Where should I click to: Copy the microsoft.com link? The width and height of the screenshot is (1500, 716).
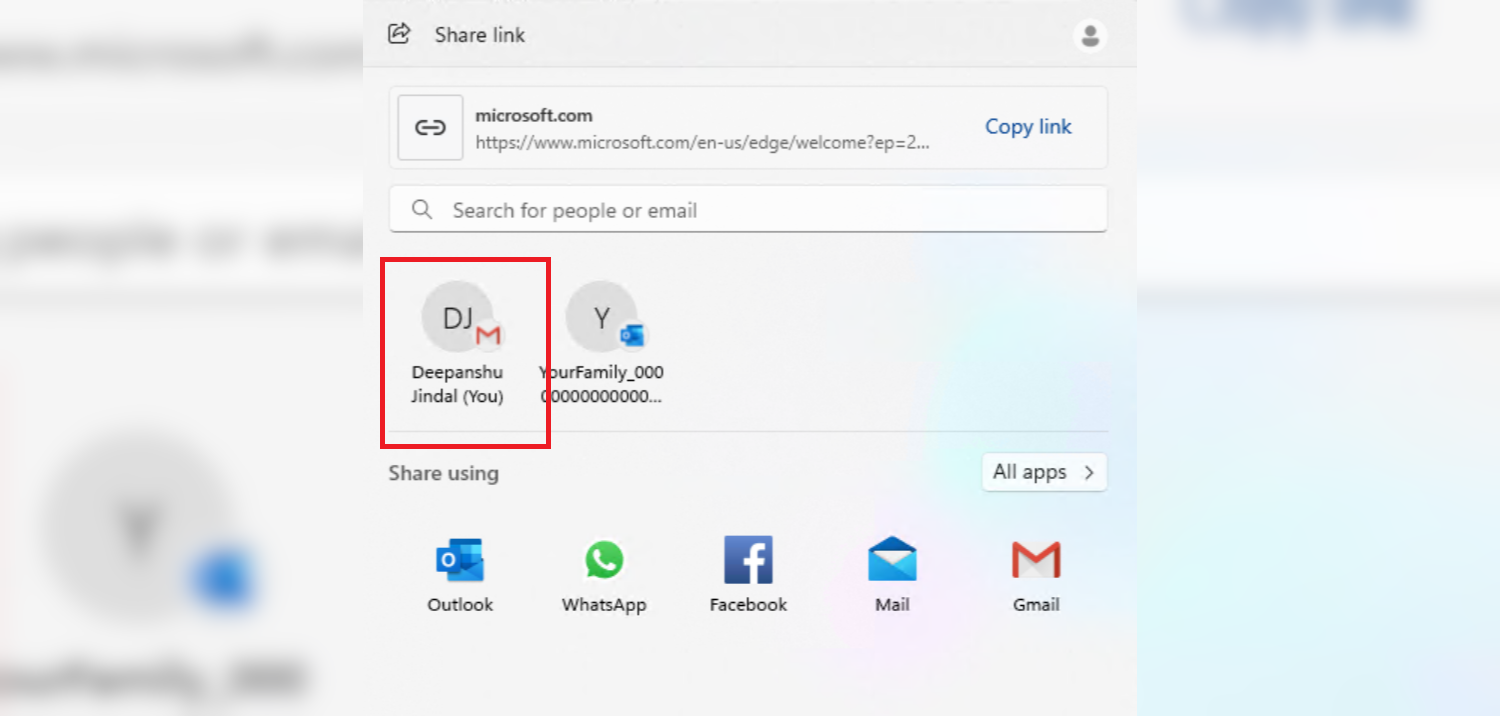[1028, 127]
